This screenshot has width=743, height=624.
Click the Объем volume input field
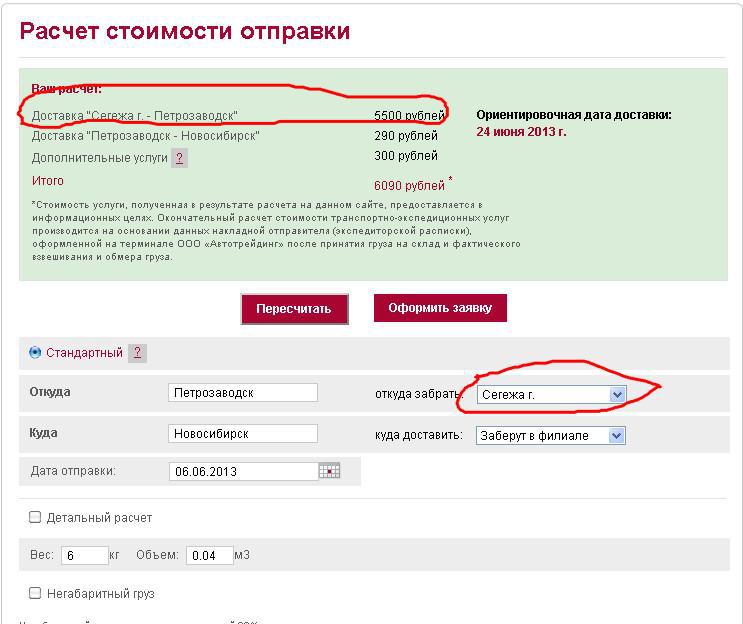209,555
